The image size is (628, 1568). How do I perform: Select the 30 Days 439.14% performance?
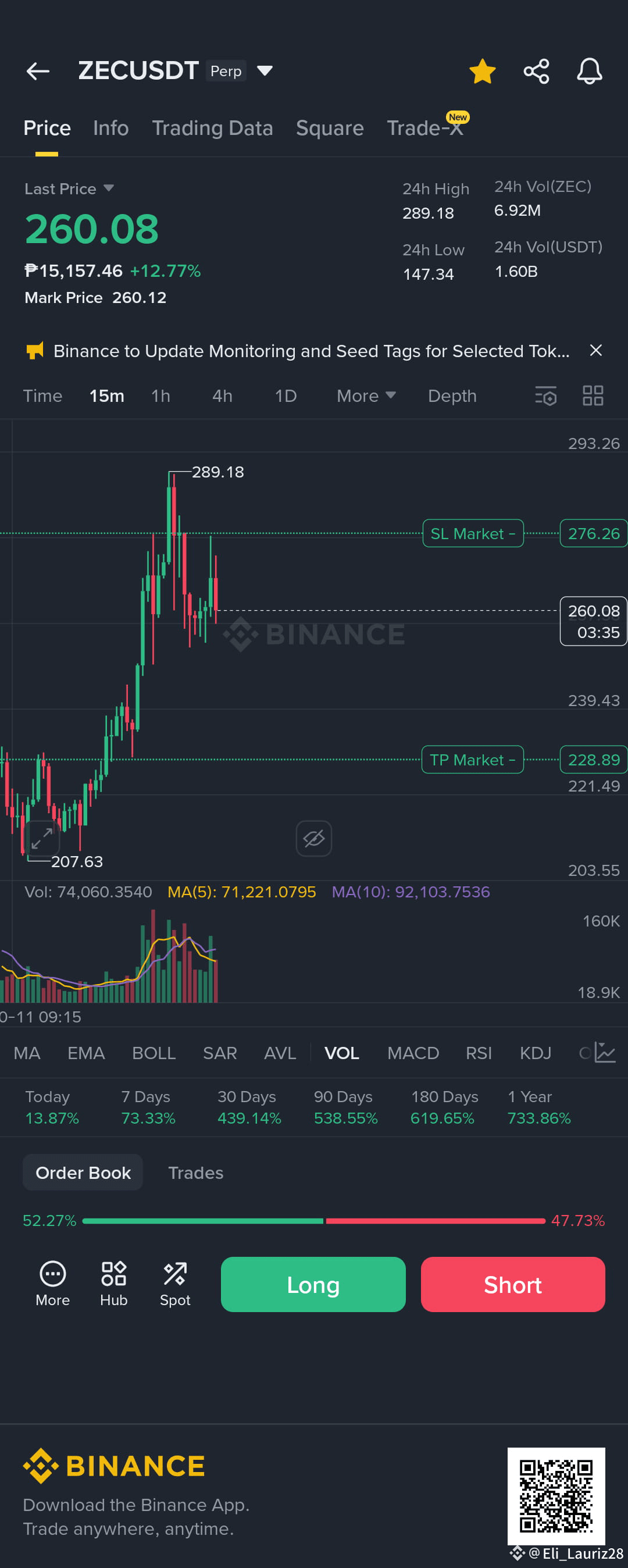click(x=249, y=1107)
